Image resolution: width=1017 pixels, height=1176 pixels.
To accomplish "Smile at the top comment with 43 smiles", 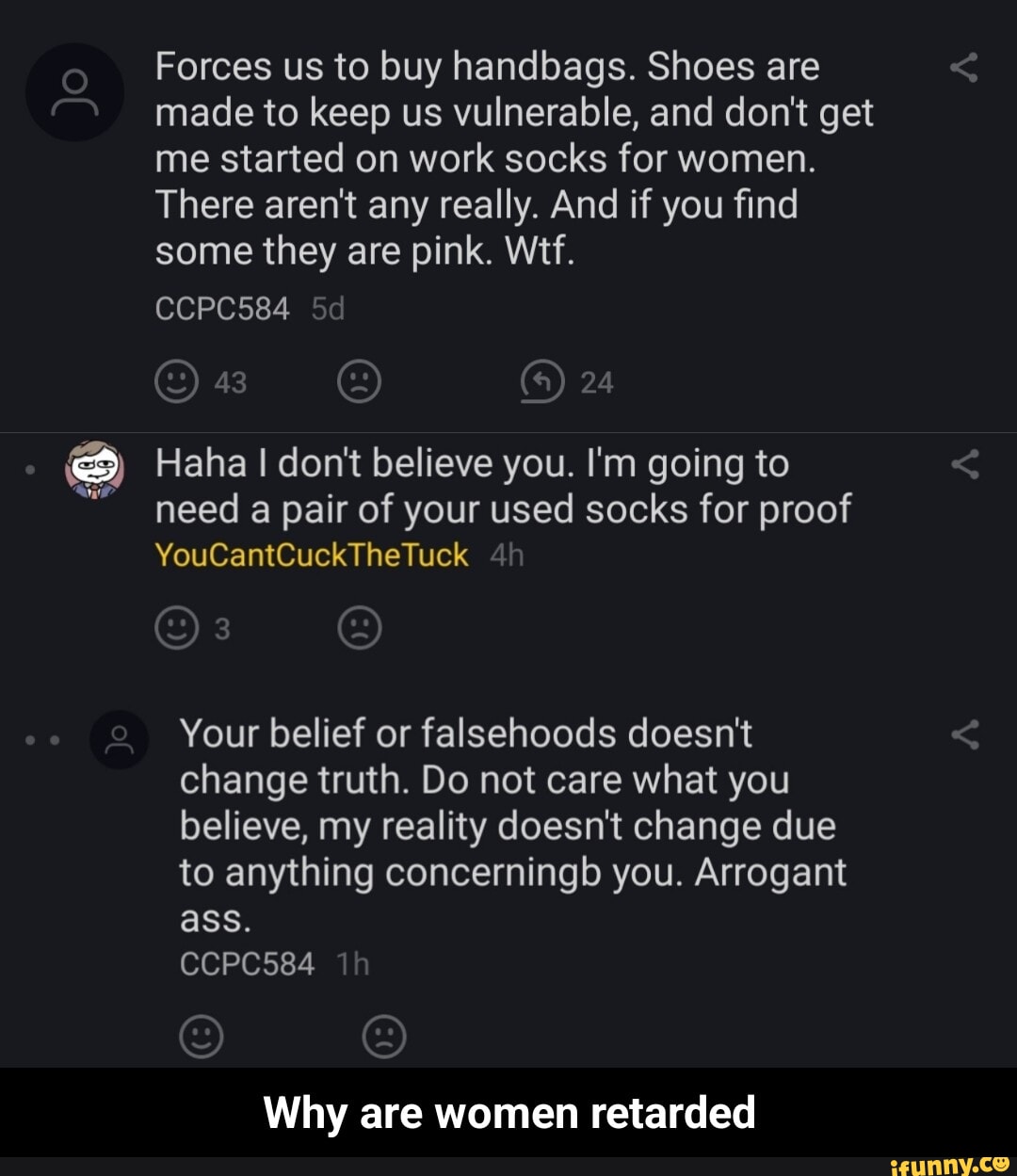I will [x=175, y=382].
